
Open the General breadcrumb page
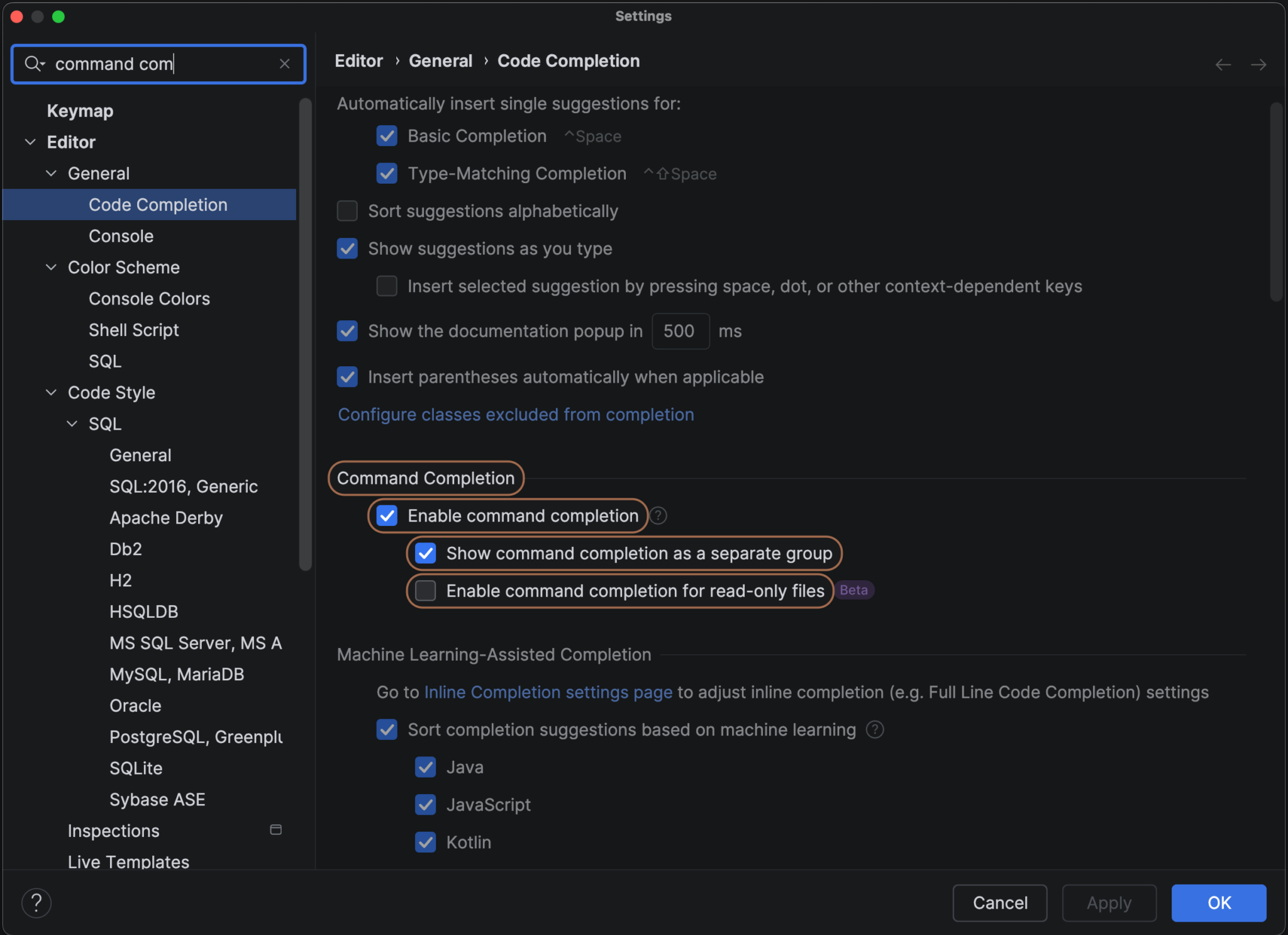coord(440,60)
